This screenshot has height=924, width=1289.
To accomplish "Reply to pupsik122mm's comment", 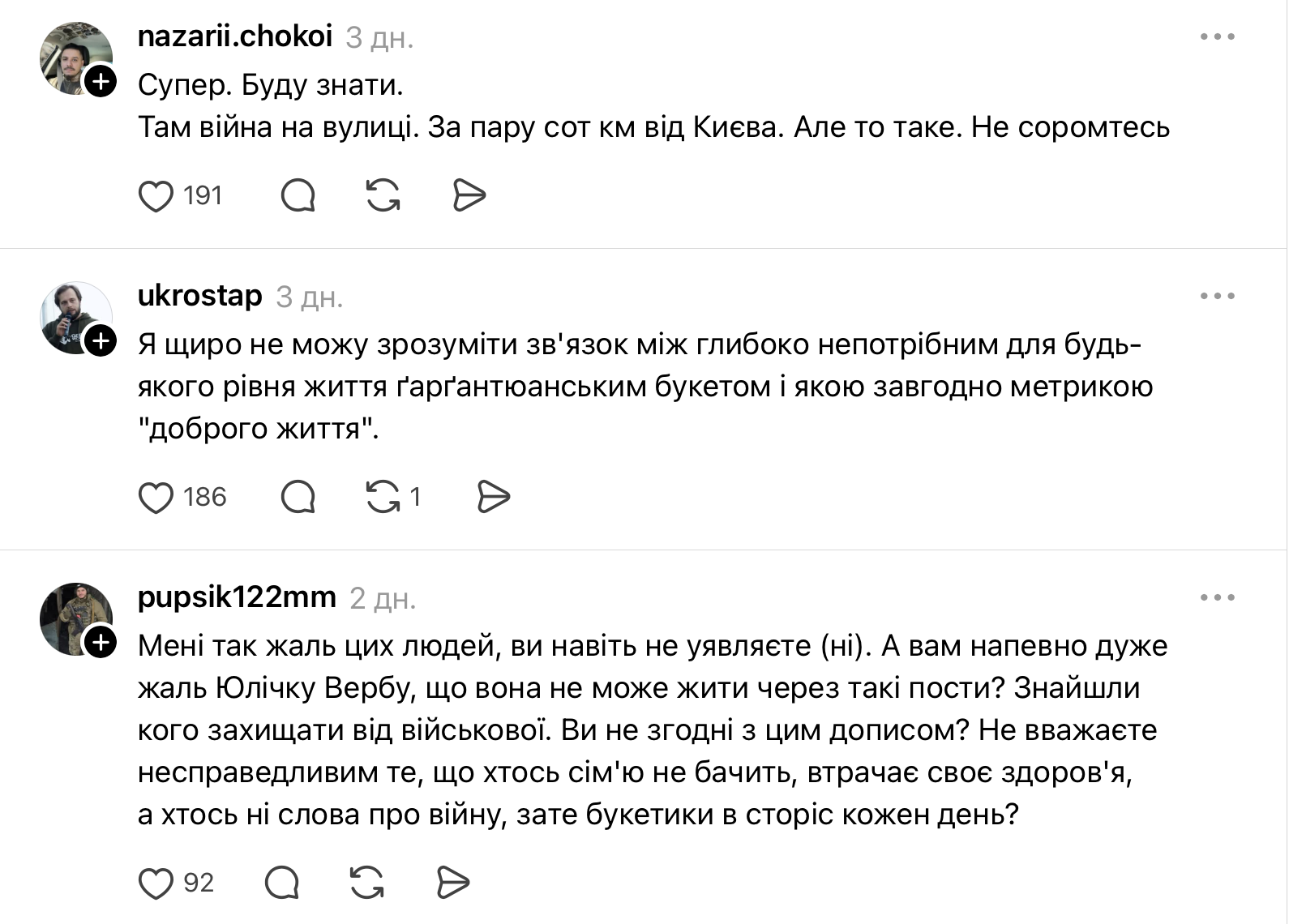I will pos(282,883).
